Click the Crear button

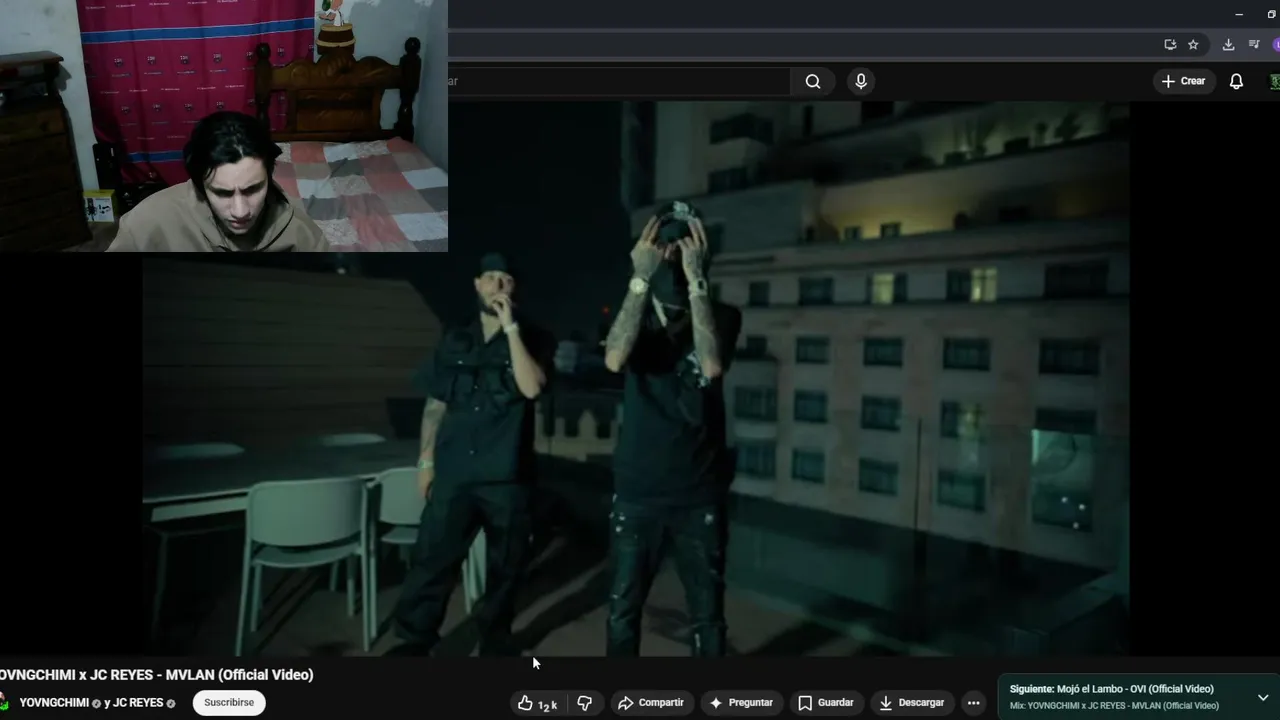(1184, 81)
